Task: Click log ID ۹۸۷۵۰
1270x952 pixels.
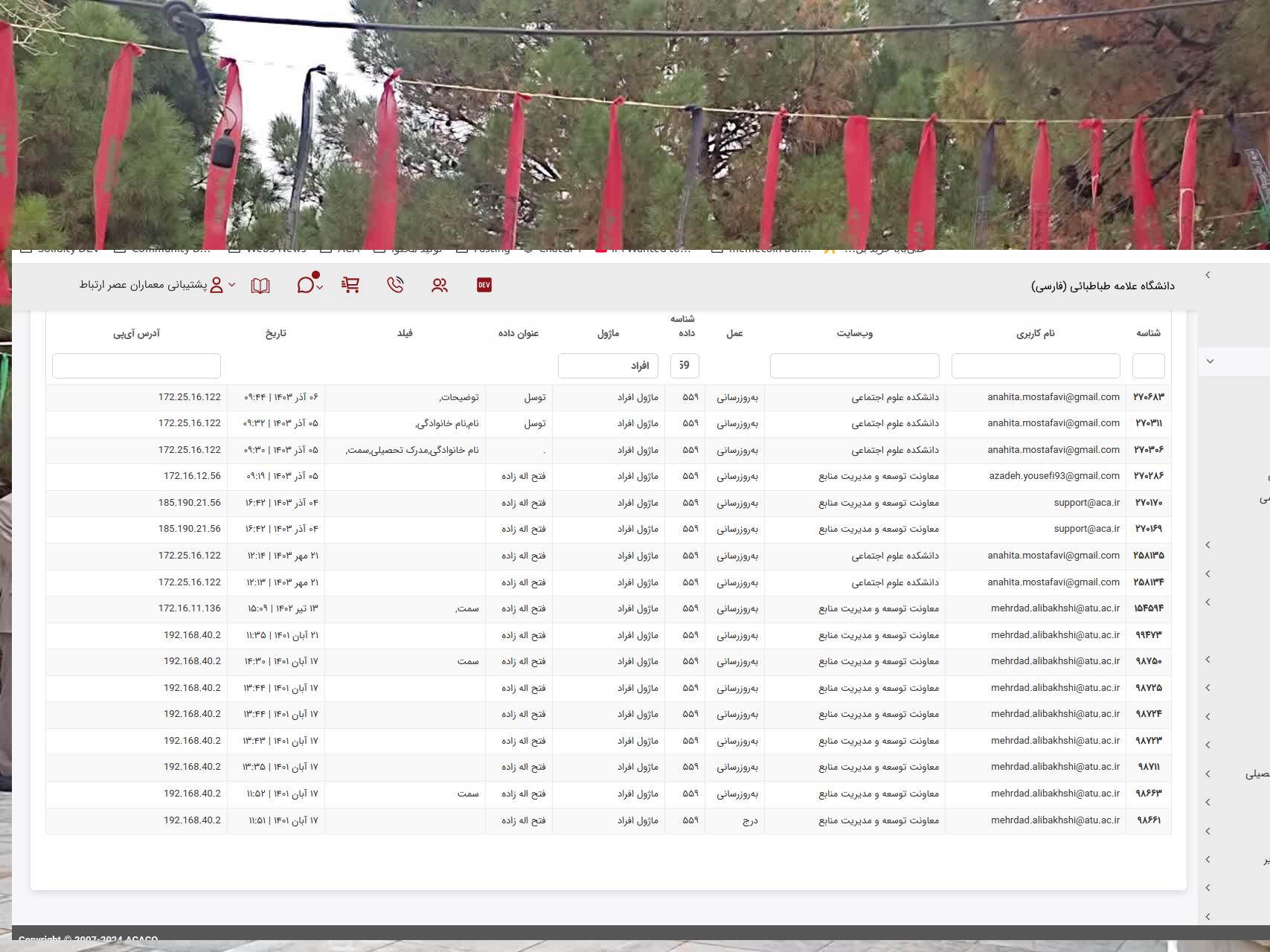Action: pyautogui.click(x=1149, y=661)
